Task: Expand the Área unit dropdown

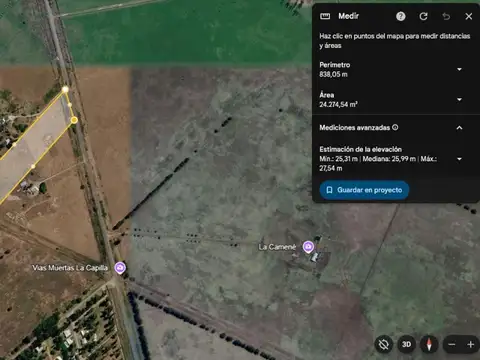Action: (x=459, y=99)
